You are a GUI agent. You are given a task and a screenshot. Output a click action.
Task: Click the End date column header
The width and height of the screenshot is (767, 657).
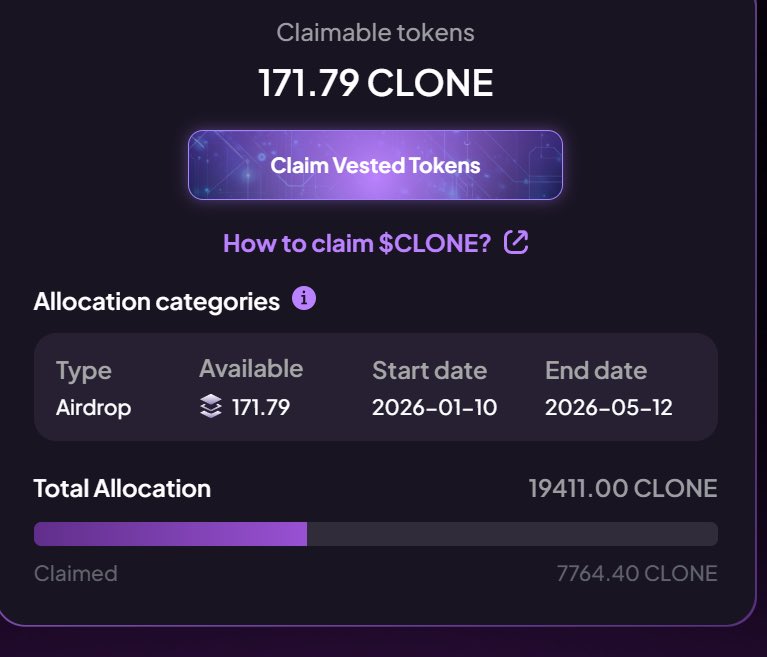click(596, 371)
